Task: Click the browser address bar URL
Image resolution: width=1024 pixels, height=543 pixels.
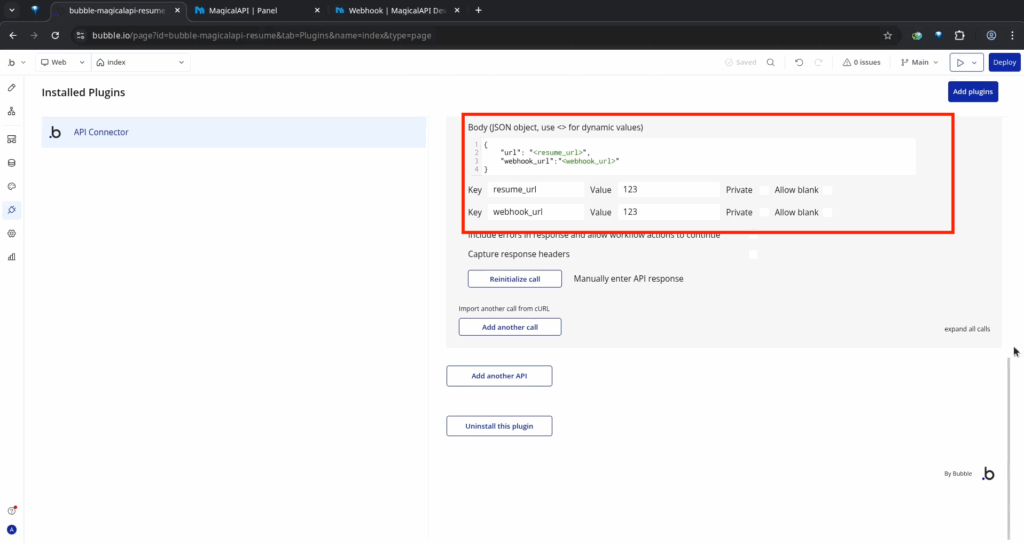Action: 261,35
